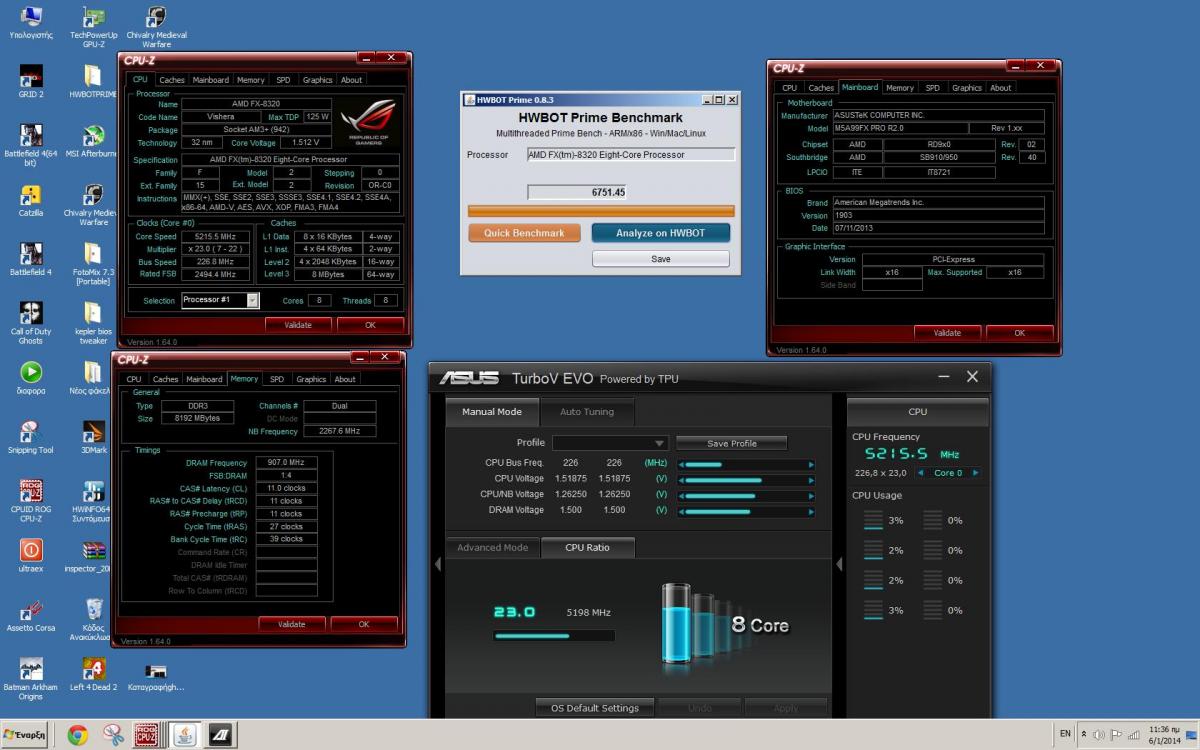Open the Υπολογιστής (Computer) desktop icon
The image size is (1200, 750).
pos(31,22)
